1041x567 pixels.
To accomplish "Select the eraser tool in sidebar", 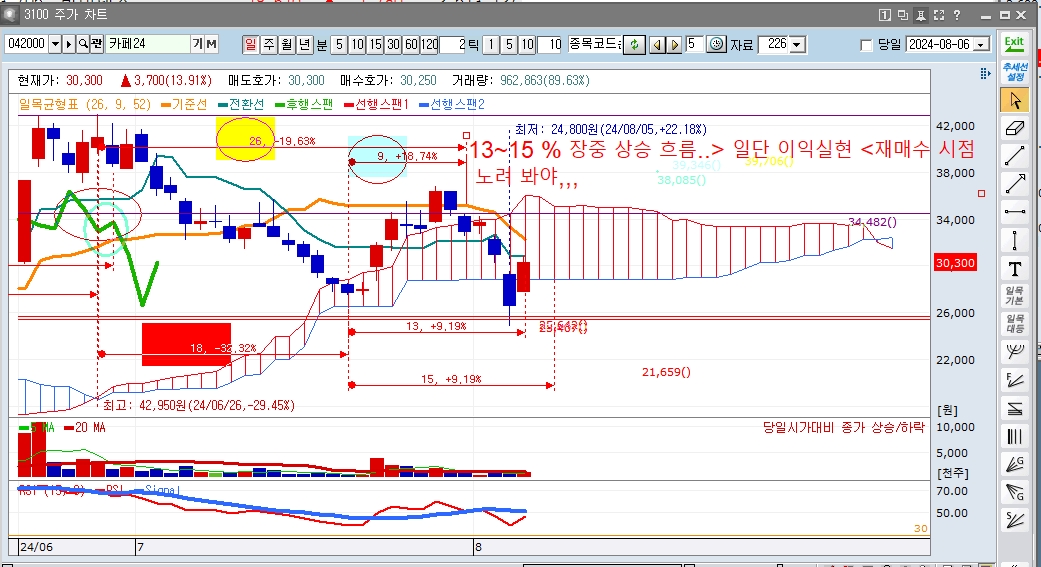I will pyautogui.click(x=1014, y=128).
